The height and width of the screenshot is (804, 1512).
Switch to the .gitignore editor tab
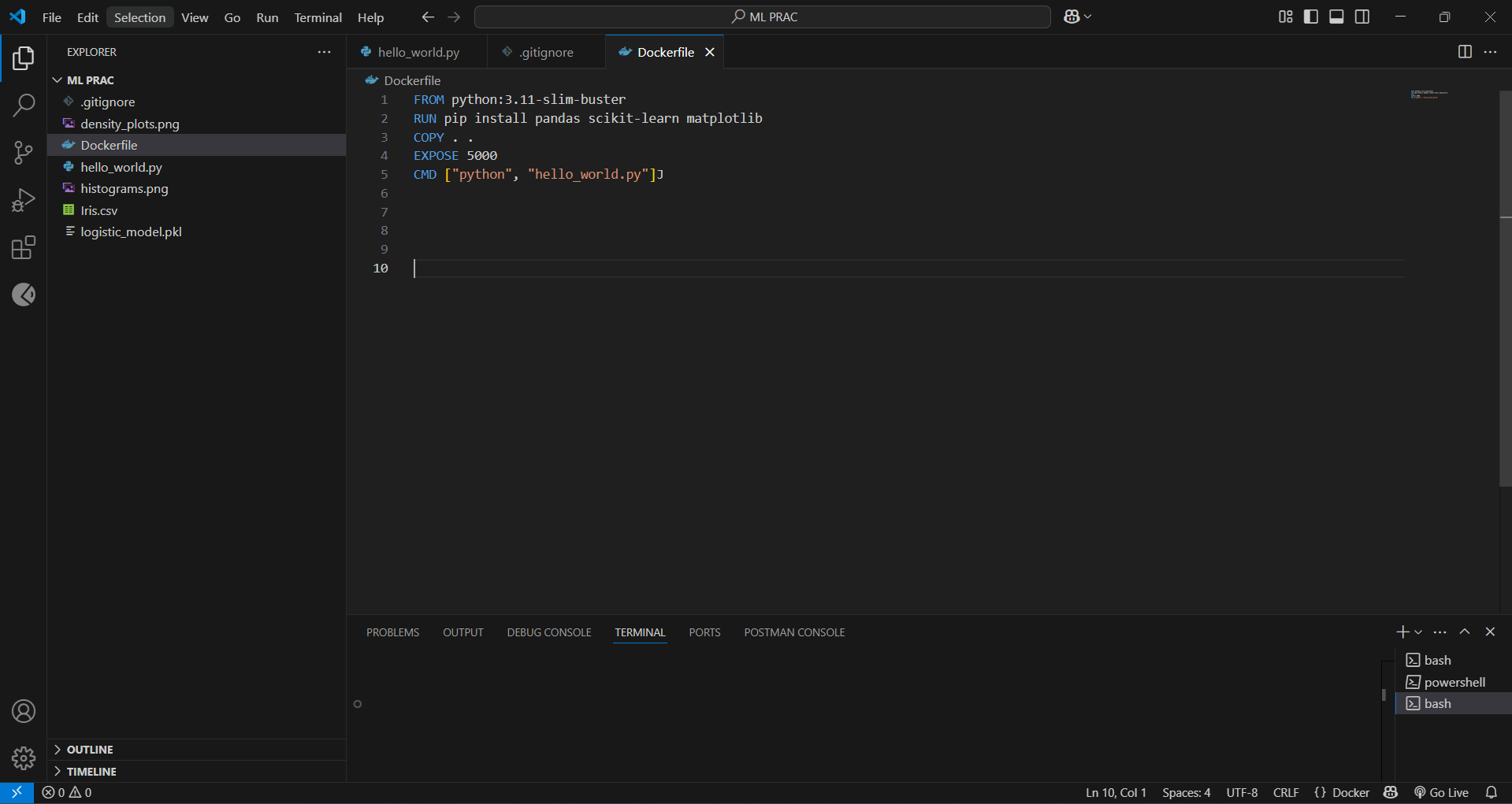546,52
